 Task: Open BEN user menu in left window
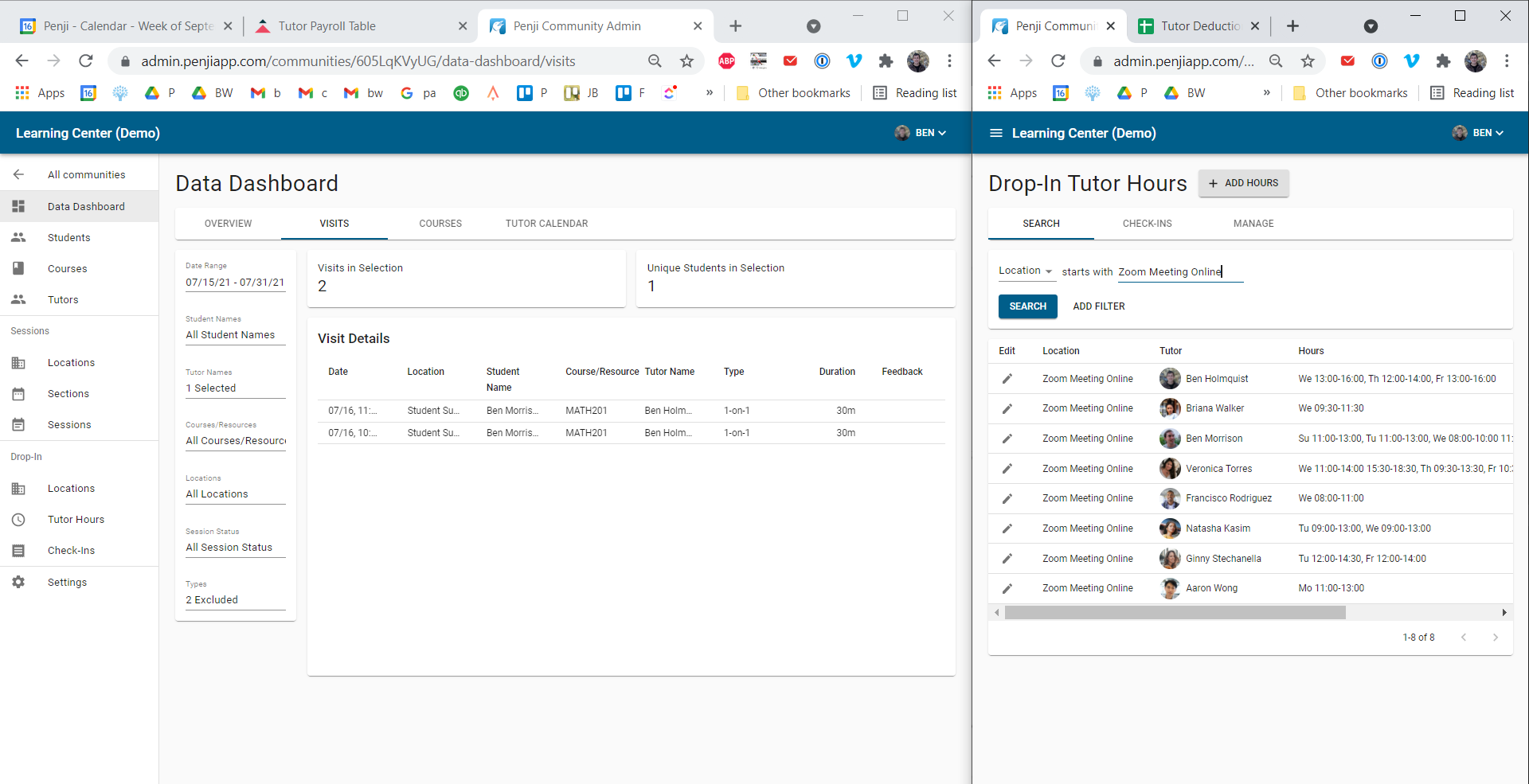[921, 133]
